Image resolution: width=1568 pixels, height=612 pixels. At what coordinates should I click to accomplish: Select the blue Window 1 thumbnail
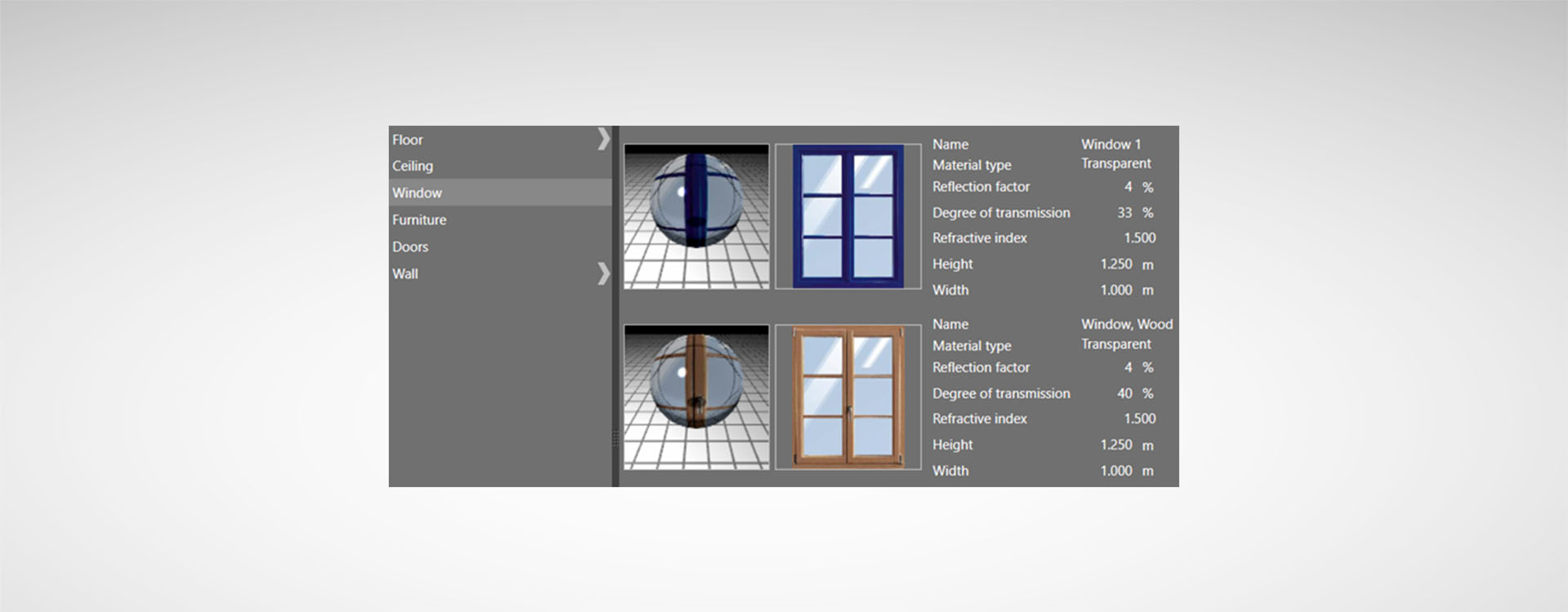[848, 216]
